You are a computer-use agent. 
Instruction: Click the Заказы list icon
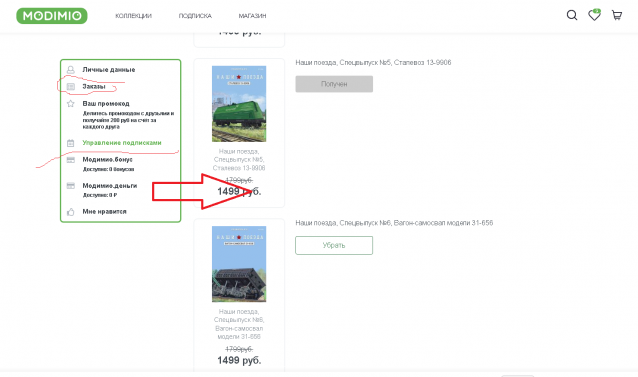click(x=70, y=87)
